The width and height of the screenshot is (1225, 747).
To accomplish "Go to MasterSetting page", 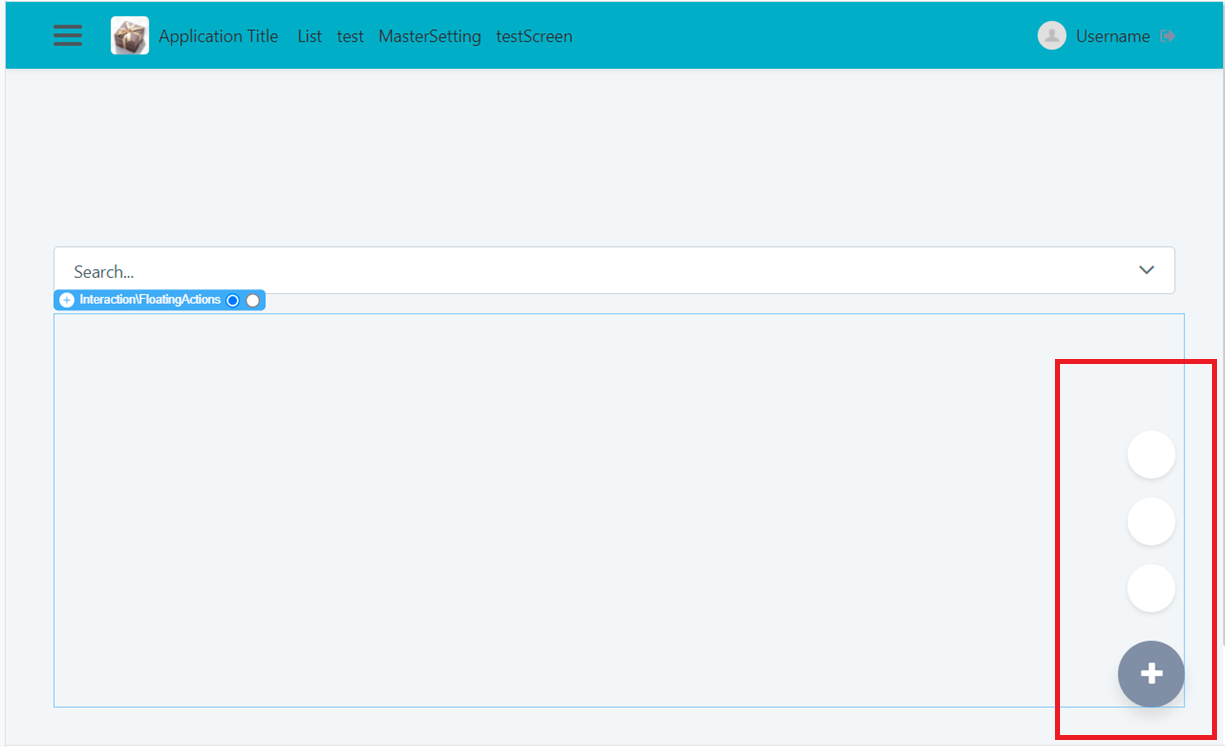I will click(430, 36).
